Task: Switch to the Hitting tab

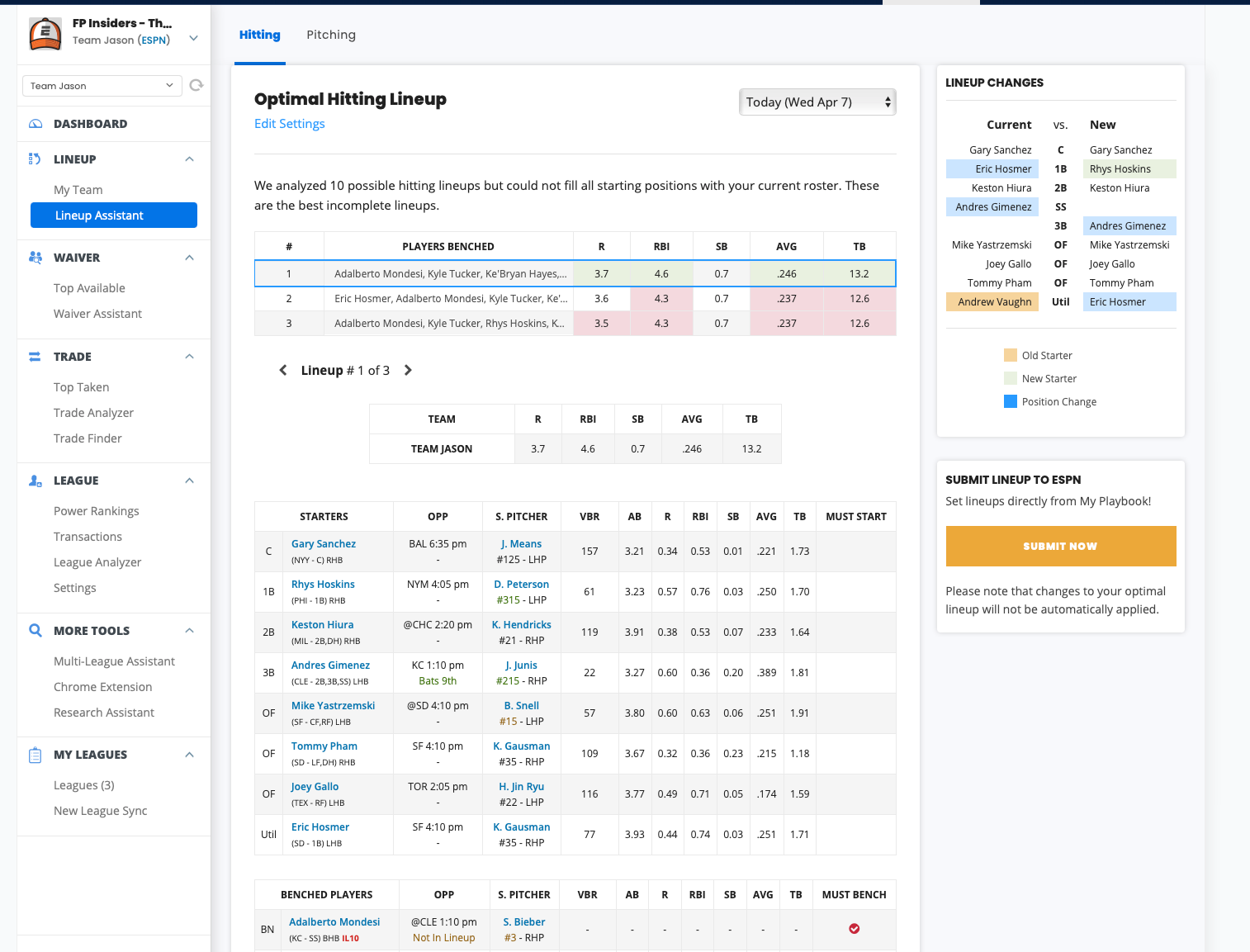Action: point(260,35)
